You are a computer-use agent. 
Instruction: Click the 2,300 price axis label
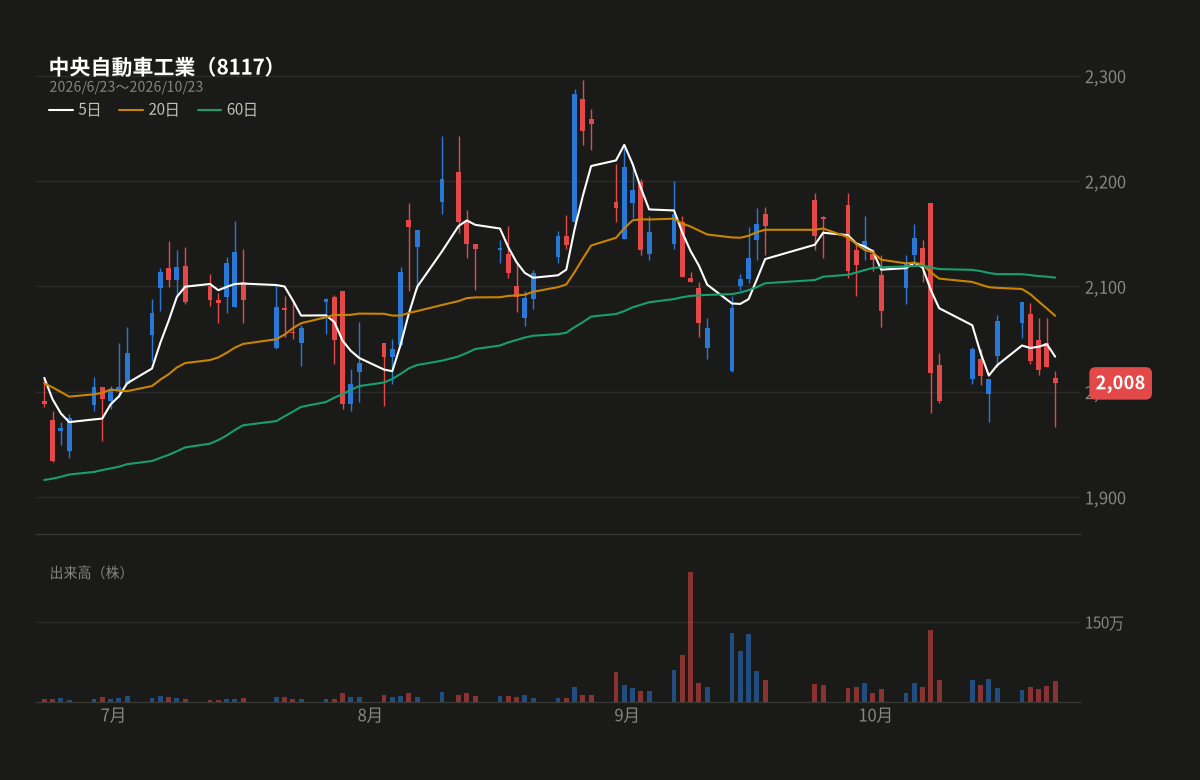[x=1105, y=77]
